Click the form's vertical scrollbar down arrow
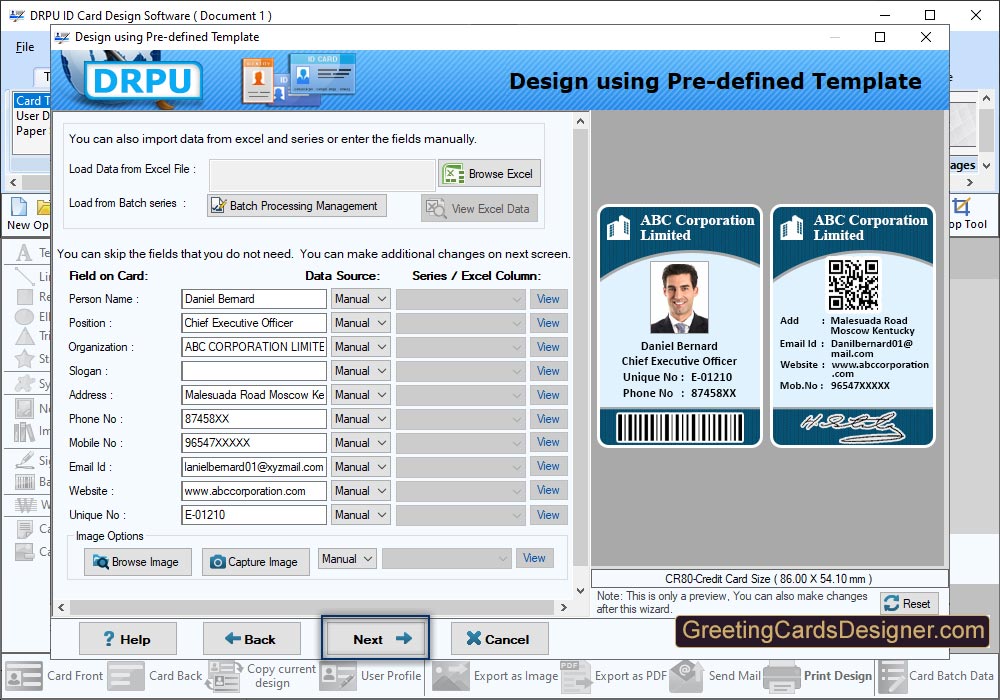Screen dimensions: 1000x700 (x=580, y=590)
